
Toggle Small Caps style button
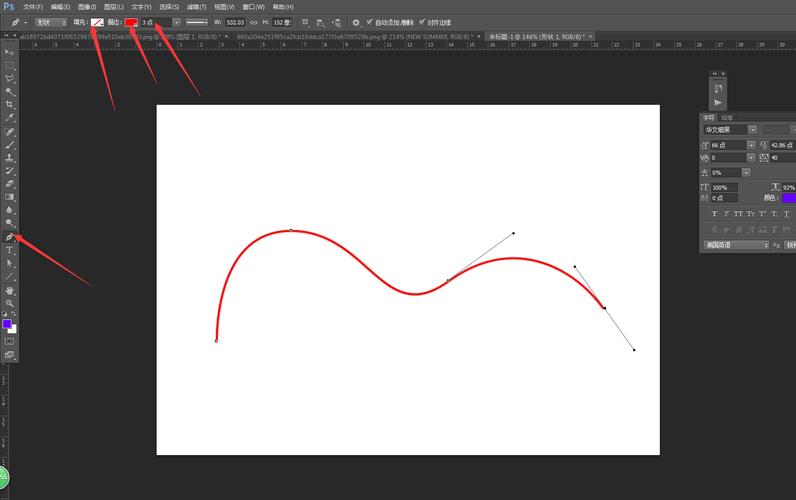pyautogui.click(x=750, y=214)
